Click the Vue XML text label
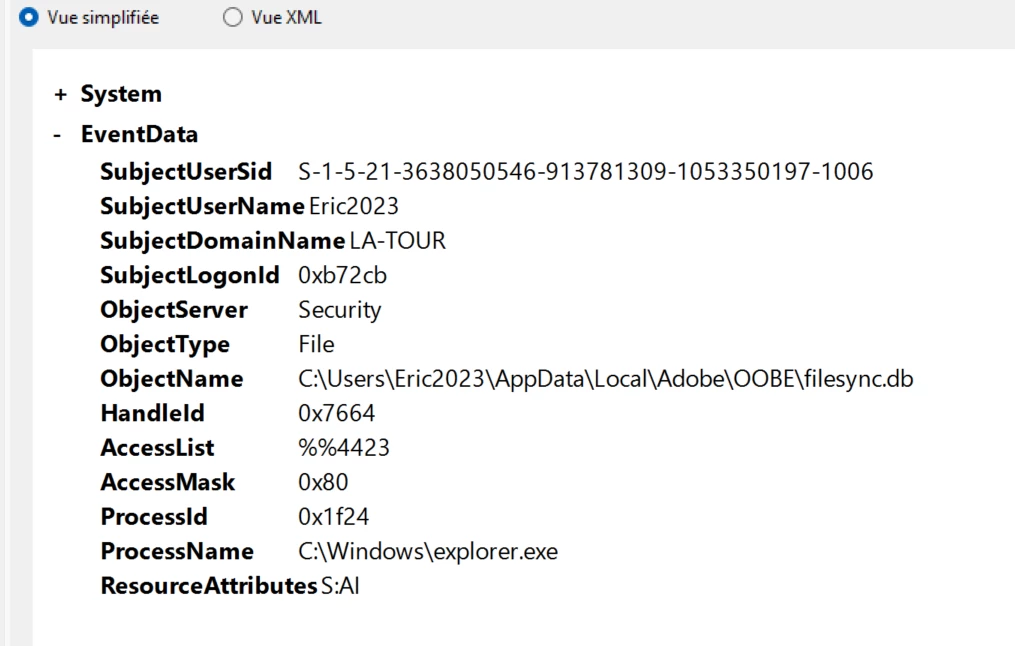 click(286, 17)
